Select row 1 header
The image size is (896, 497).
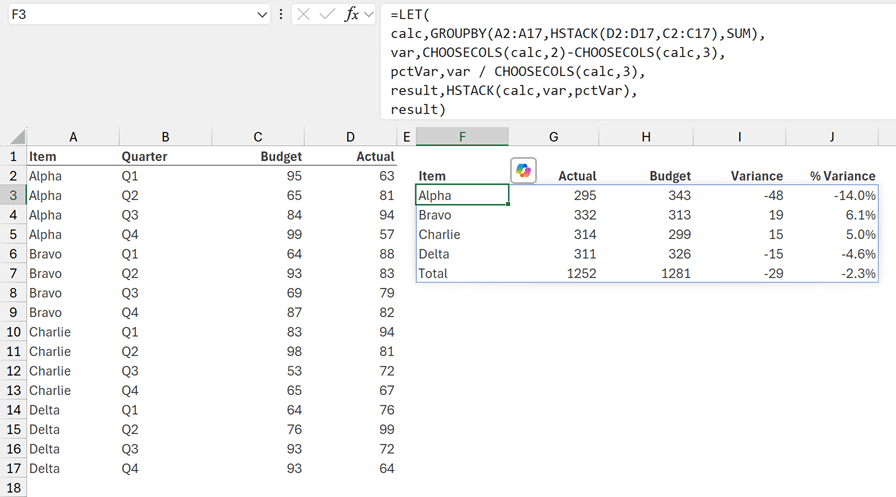[x=13, y=156]
